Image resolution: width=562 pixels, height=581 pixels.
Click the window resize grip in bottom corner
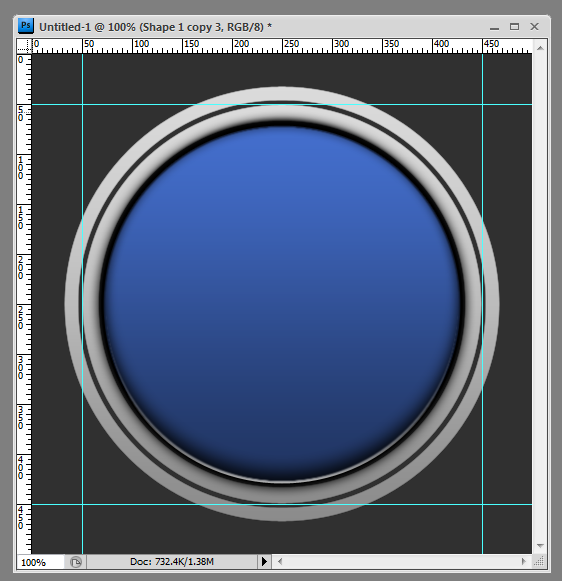coord(539,561)
